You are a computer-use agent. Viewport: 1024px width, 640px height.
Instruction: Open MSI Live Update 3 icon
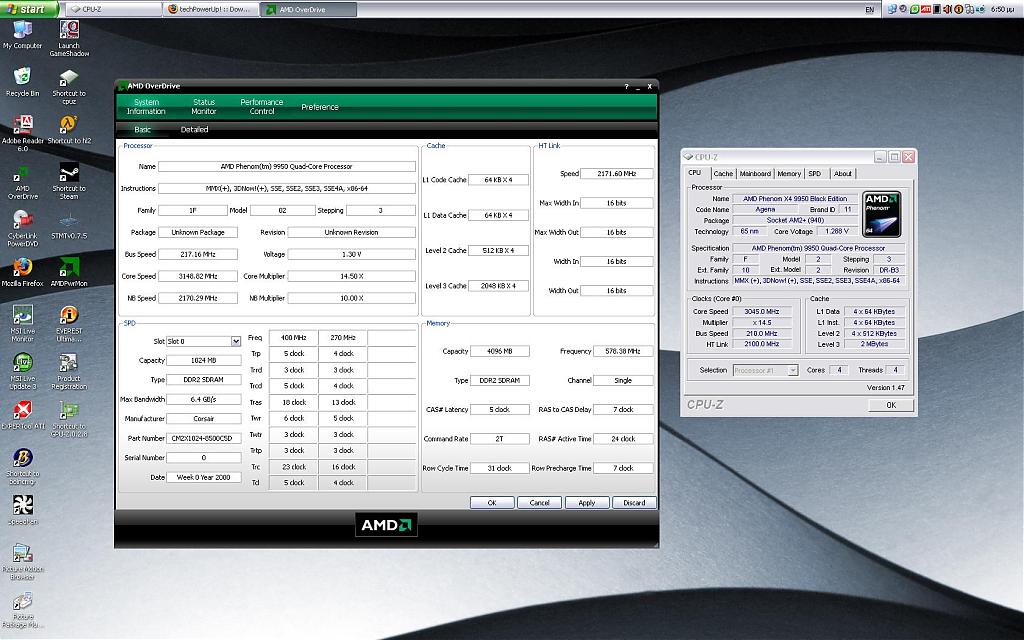(x=22, y=371)
